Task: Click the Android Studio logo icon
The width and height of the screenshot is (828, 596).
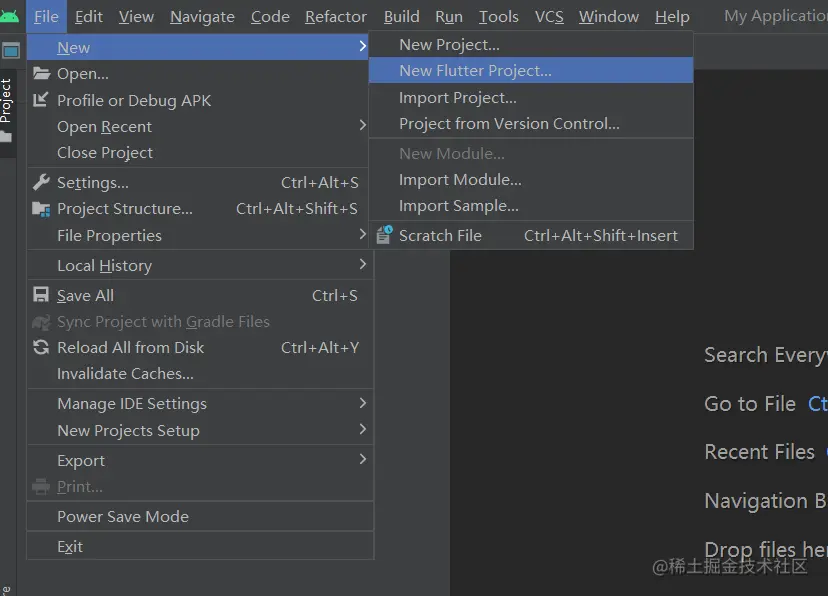Action: point(10,16)
